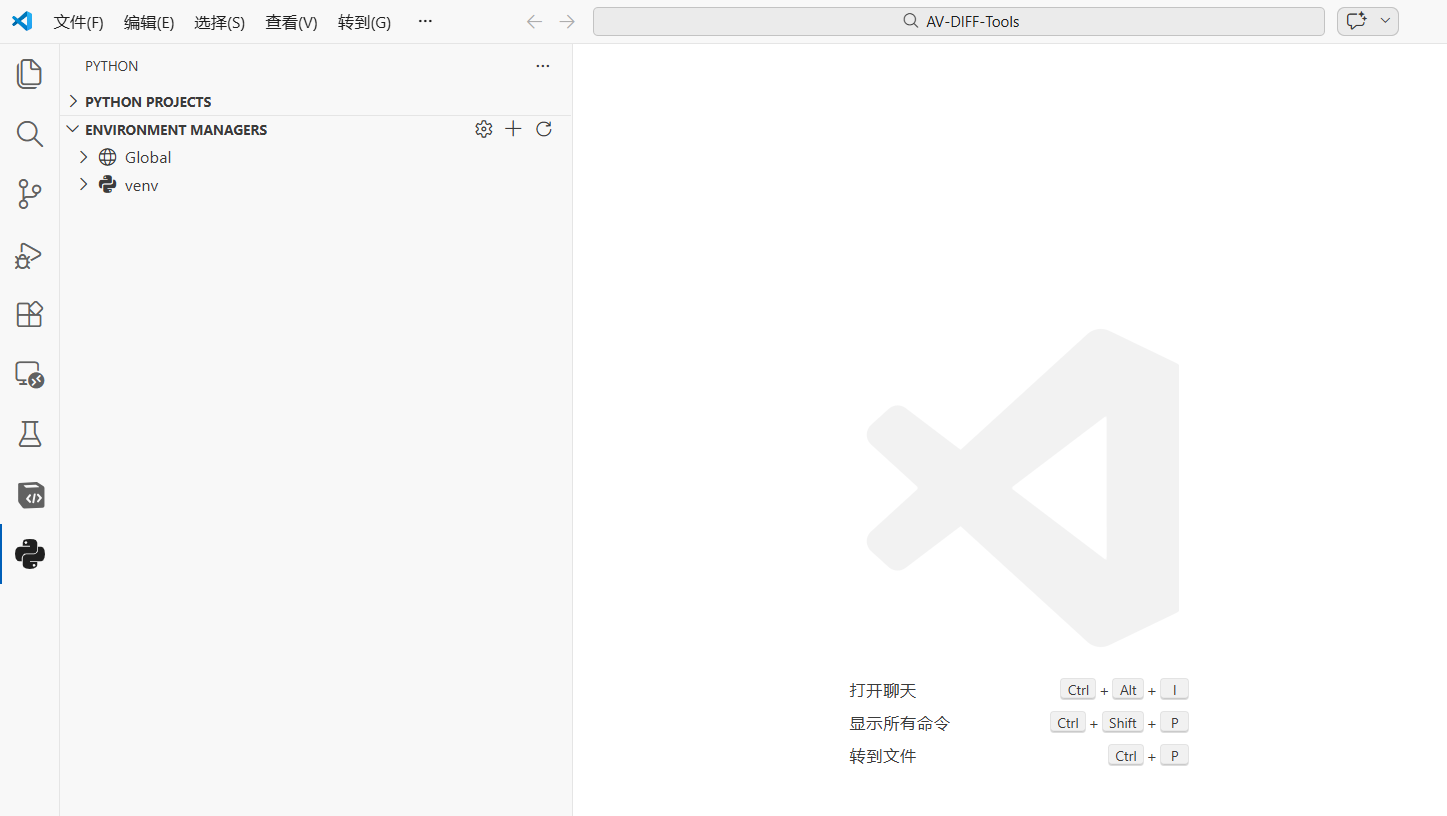This screenshot has height=816, width=1447.
Task: Click the gear icon next to ENVIRONMENT MANAGERS
Action: 484,128
